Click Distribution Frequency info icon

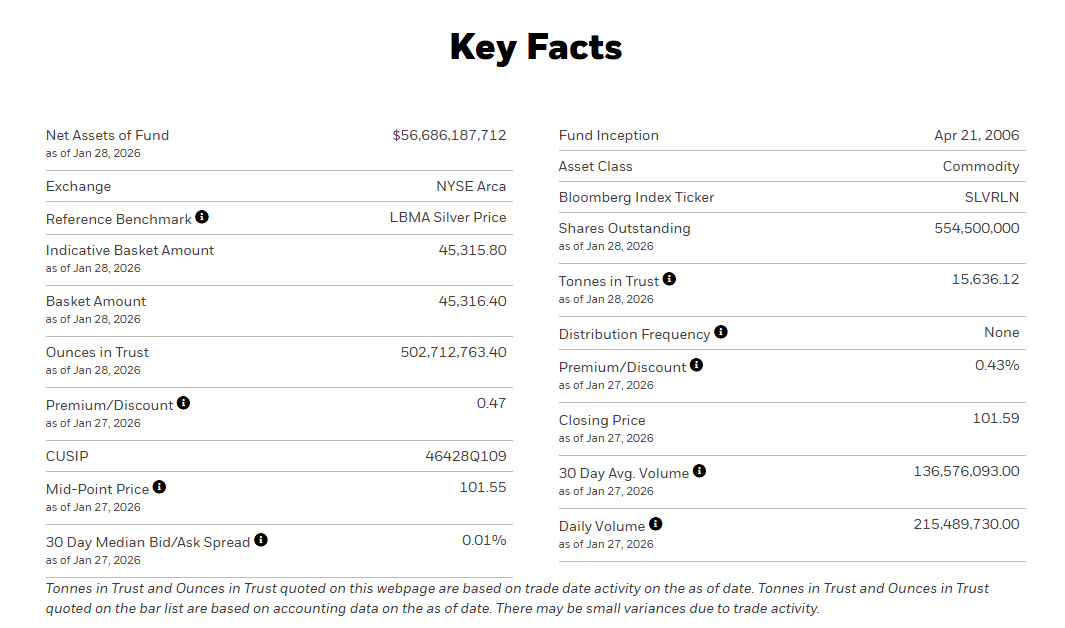coord(721,332)
